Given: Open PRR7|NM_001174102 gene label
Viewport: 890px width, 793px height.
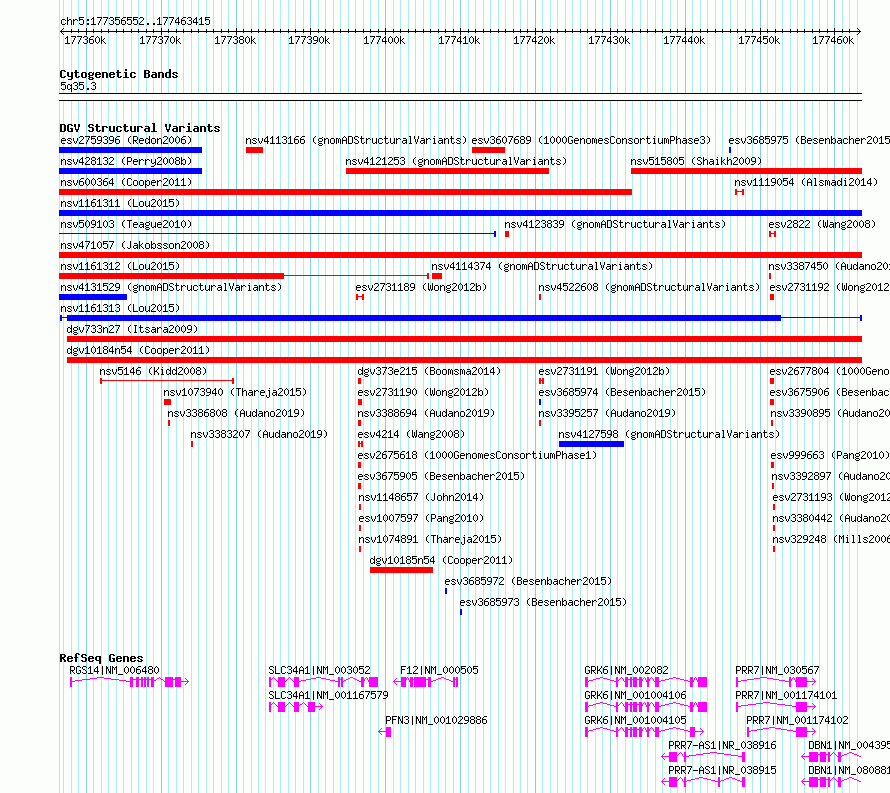Looking at the screenshot, I should [x=797, y=720].
